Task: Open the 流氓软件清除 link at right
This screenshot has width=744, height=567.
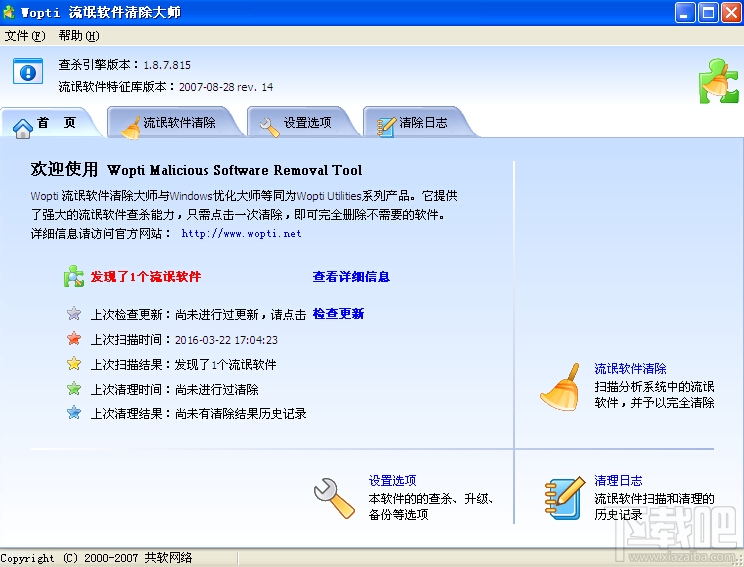Action: [x=630, y=368]
